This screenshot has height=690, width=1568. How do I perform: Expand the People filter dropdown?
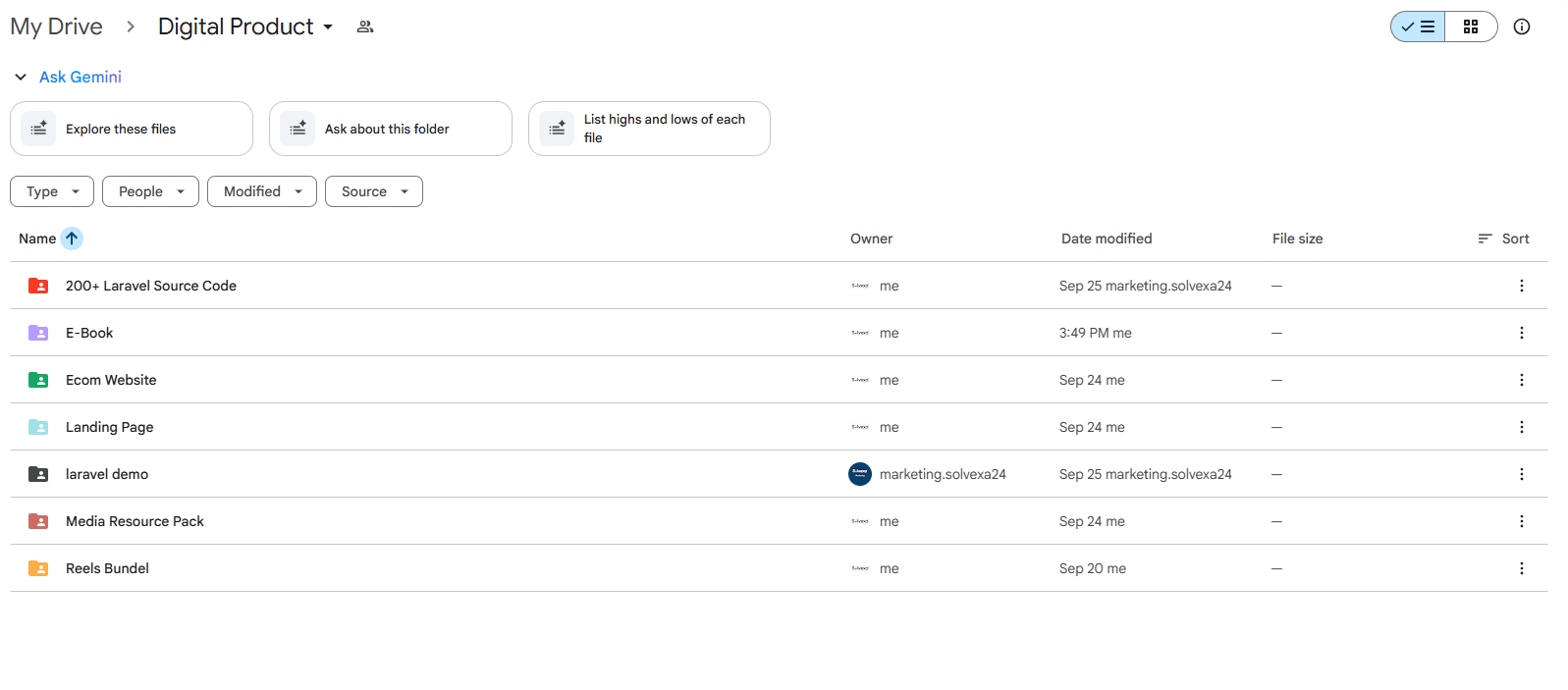[x=150, y=191]
